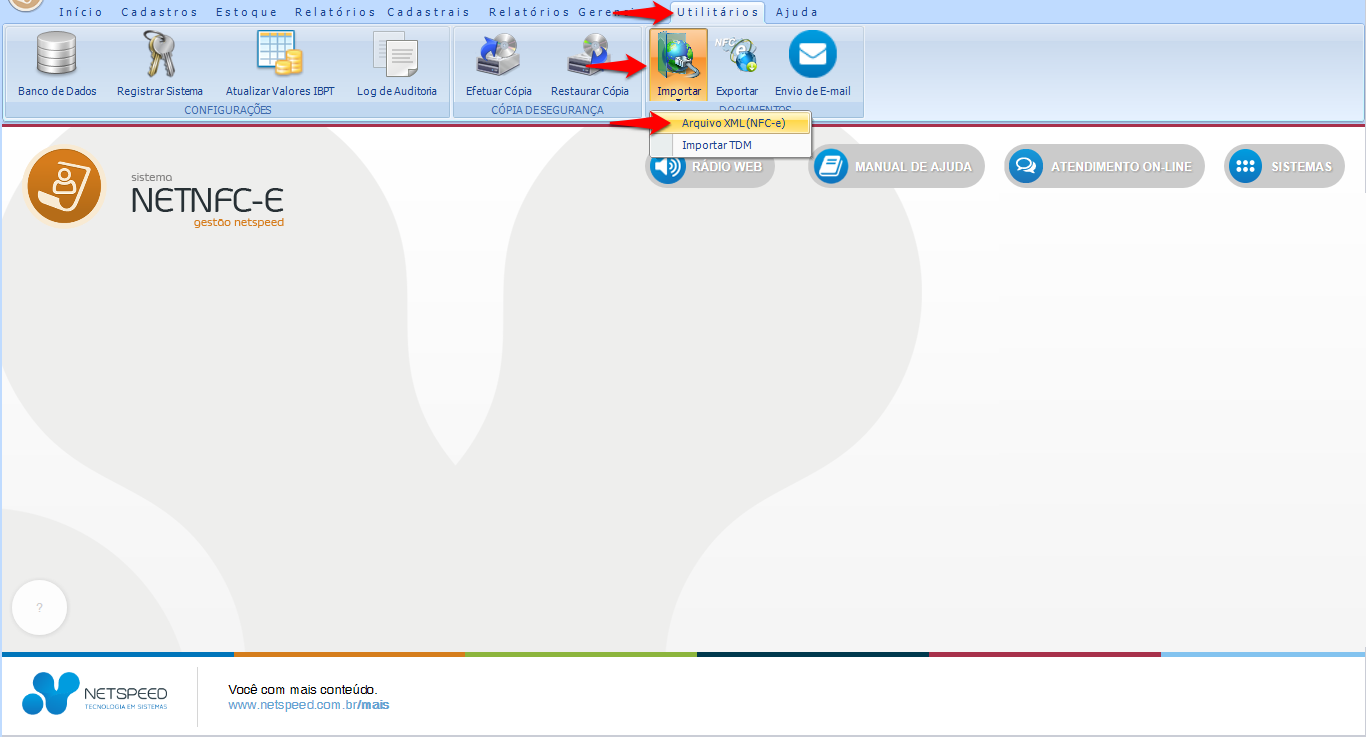Open the www.netspeed.com.br/mais link
Viewport: 1366px width, 737px height.
click(x=309, y=705)
